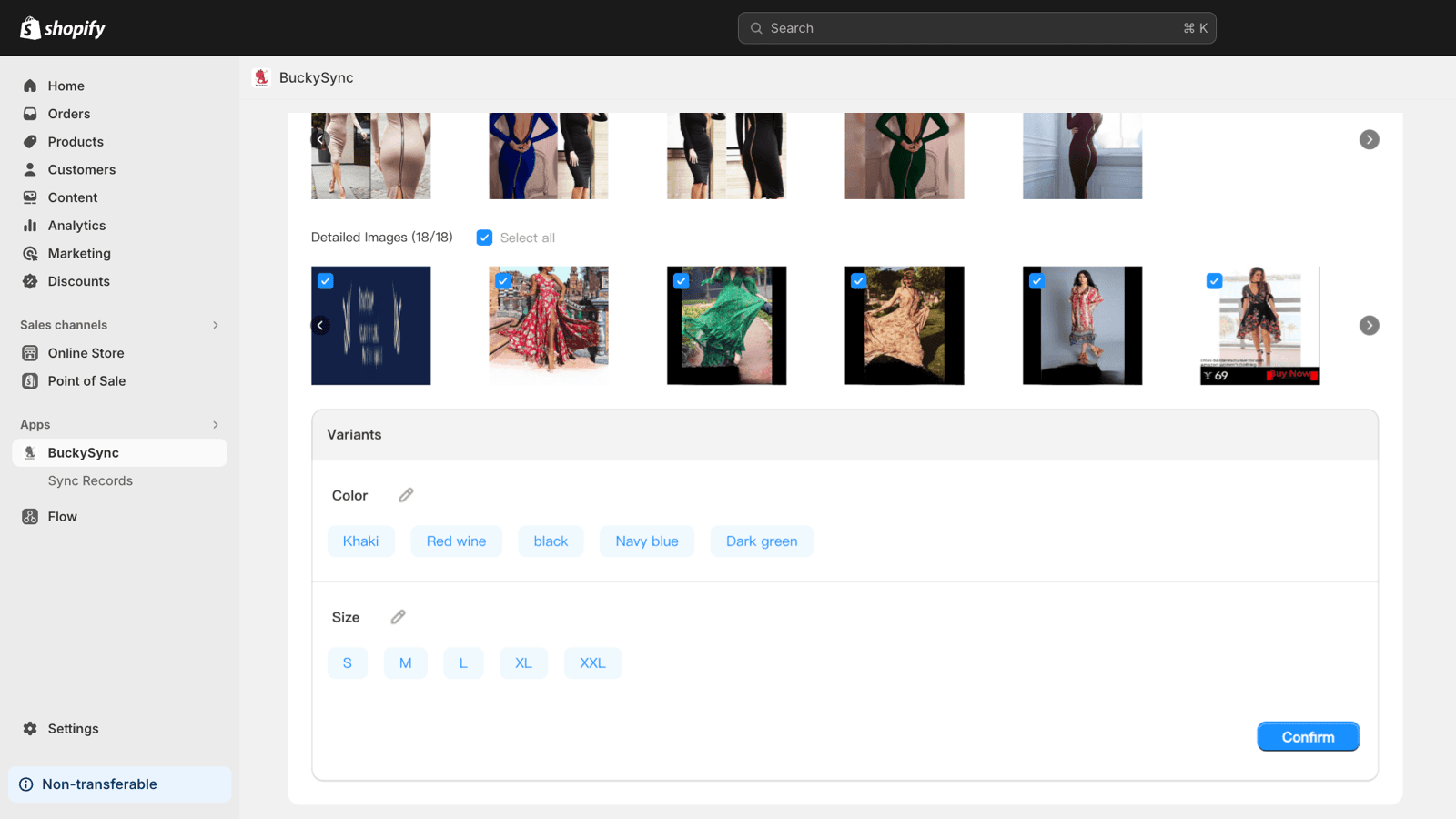Open Sync Records under BuckySync

click(90, 480)
